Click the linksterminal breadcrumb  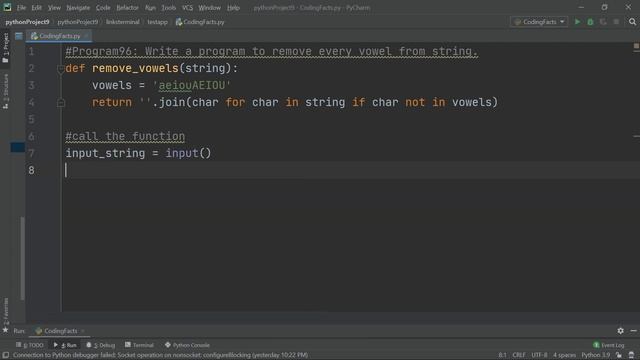122,22
